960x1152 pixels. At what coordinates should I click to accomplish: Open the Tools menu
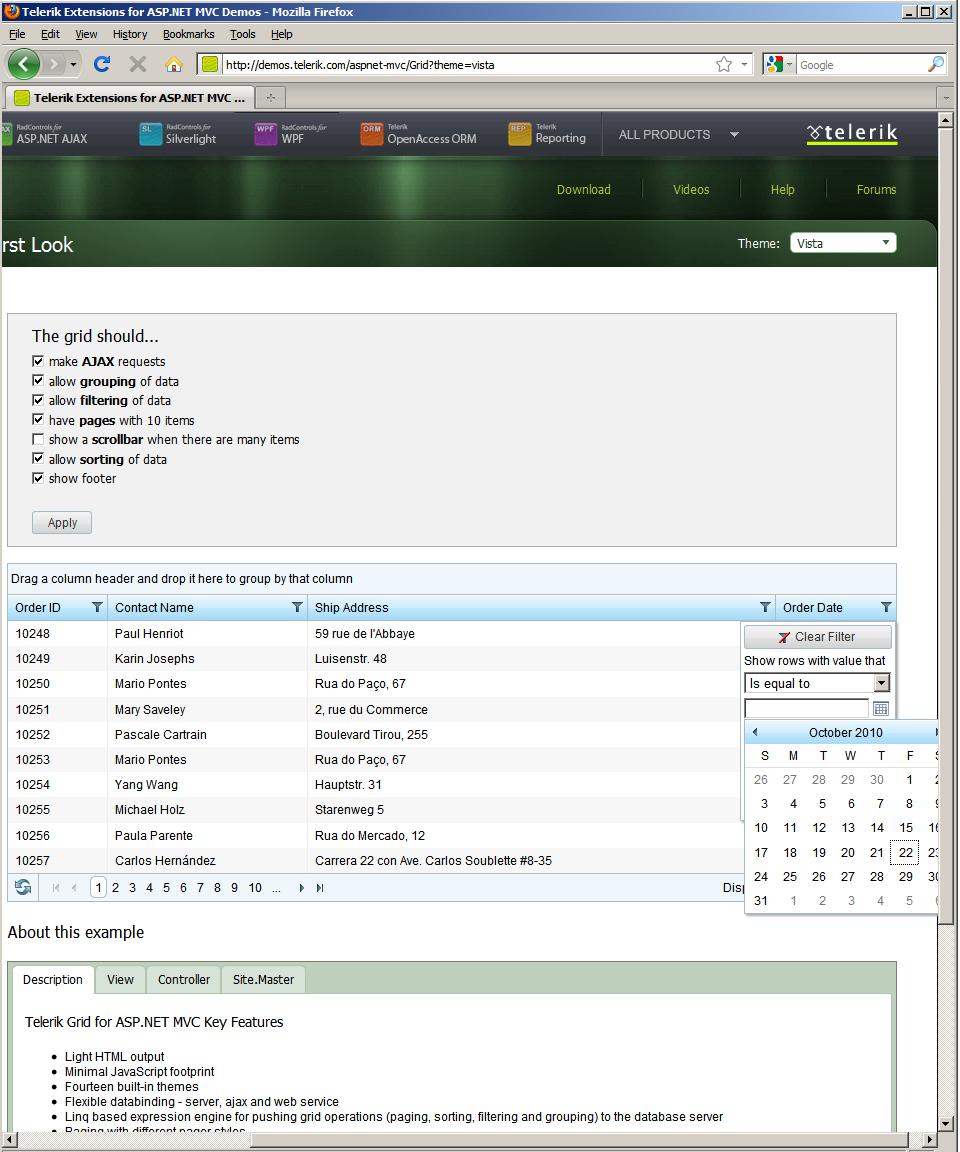coord(242,34)
